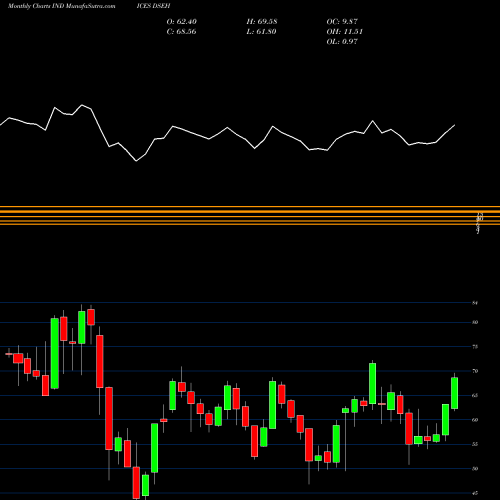Screen dimensions: 500x500
Task: Click the 'Monthly Charts IND MunafaSutra.com' title text
Action: point(62,6)
